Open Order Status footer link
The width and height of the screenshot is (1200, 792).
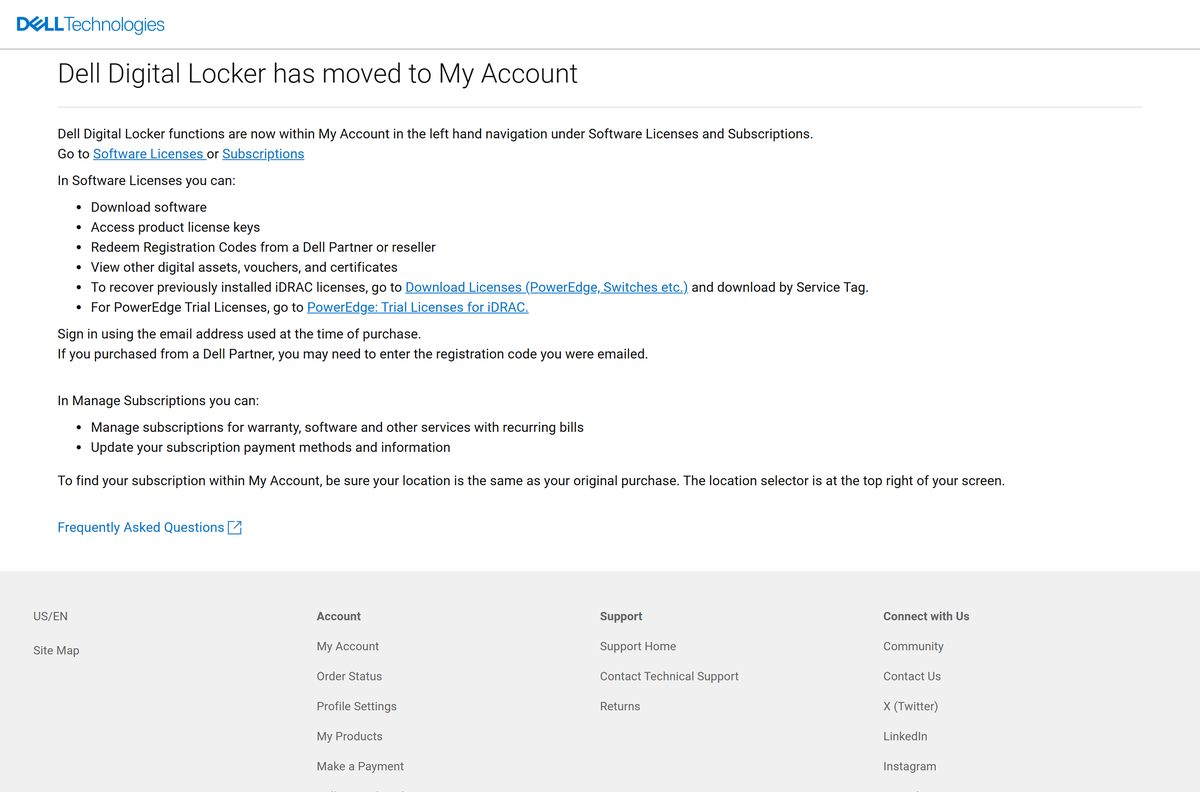349,676
